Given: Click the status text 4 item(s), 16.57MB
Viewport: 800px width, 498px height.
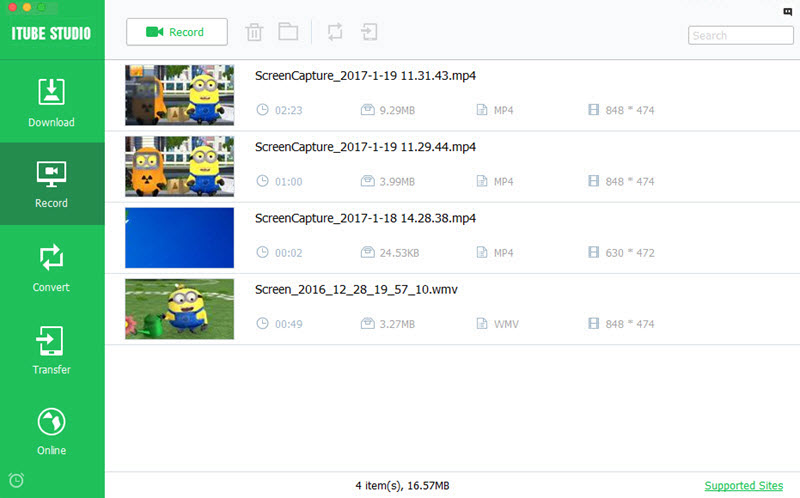Looking at the screenshot, I should (402, 486).
